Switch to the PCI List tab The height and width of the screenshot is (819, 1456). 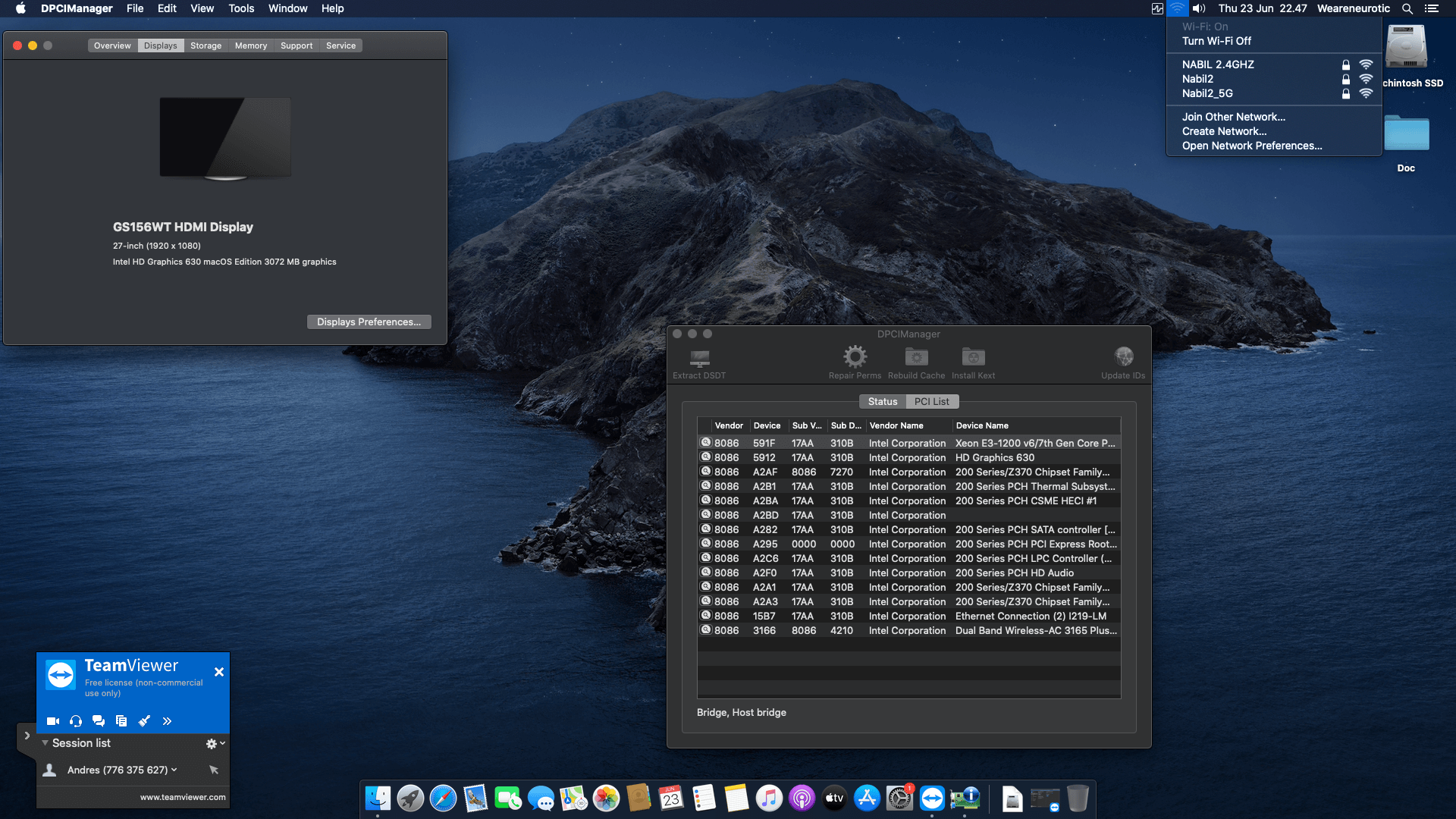coord(932,402)
